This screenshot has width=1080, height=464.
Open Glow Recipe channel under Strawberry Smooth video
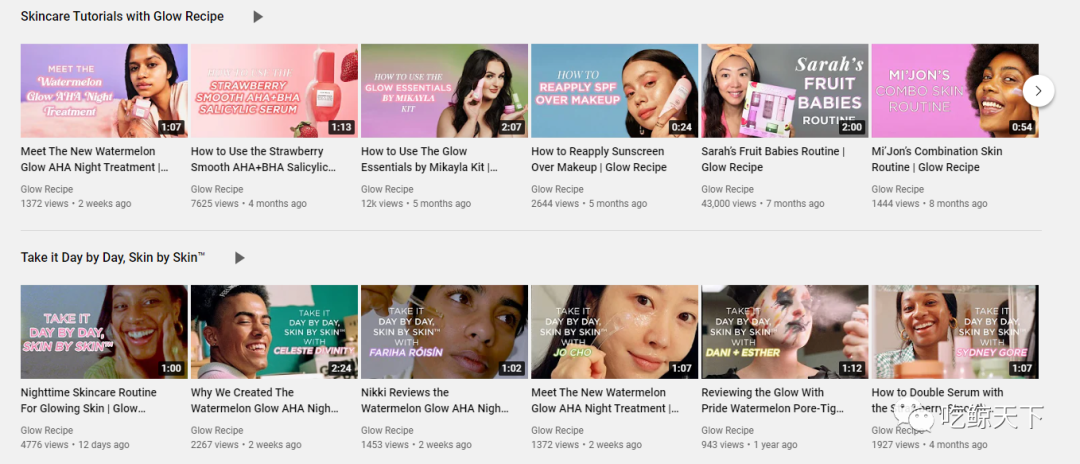pyautogui.click(x=217, y=189)
